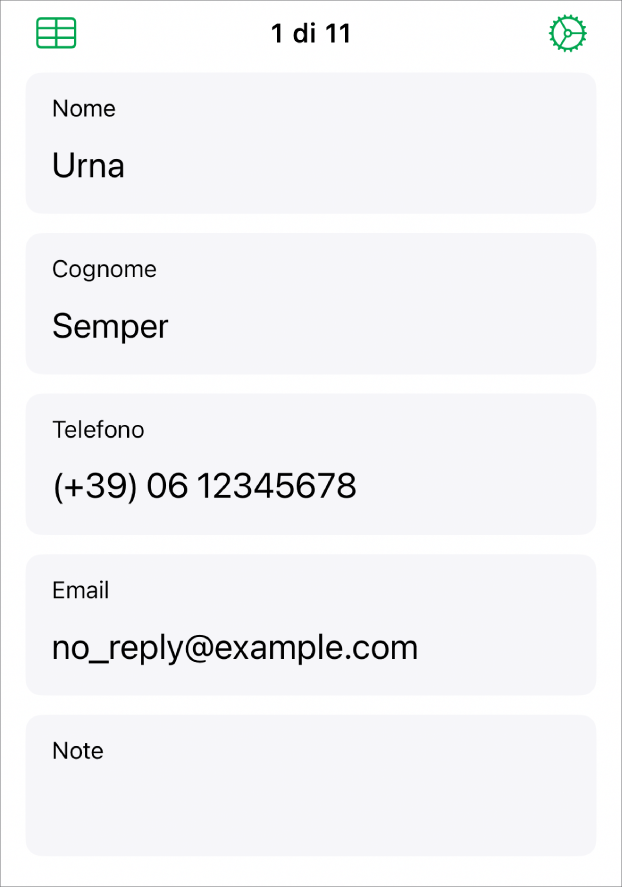
Task: Click the 12345678 phone digits
Action: click(276, 487)
